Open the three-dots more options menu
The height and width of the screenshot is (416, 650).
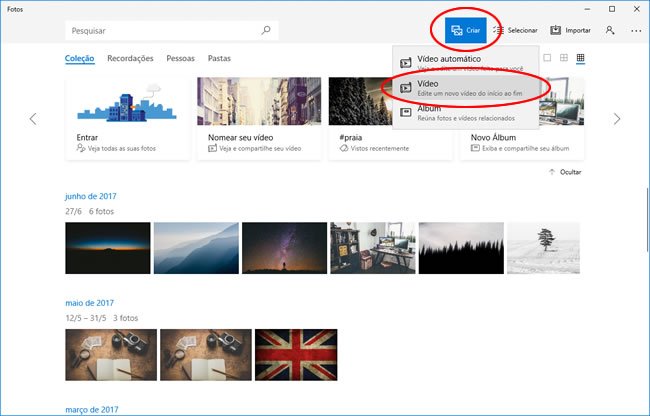point(636,31)
